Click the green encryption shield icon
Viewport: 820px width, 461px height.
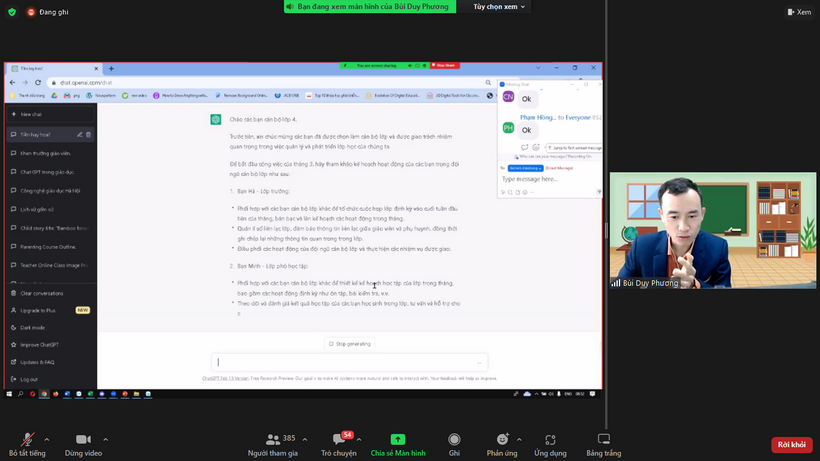point(12,11)
